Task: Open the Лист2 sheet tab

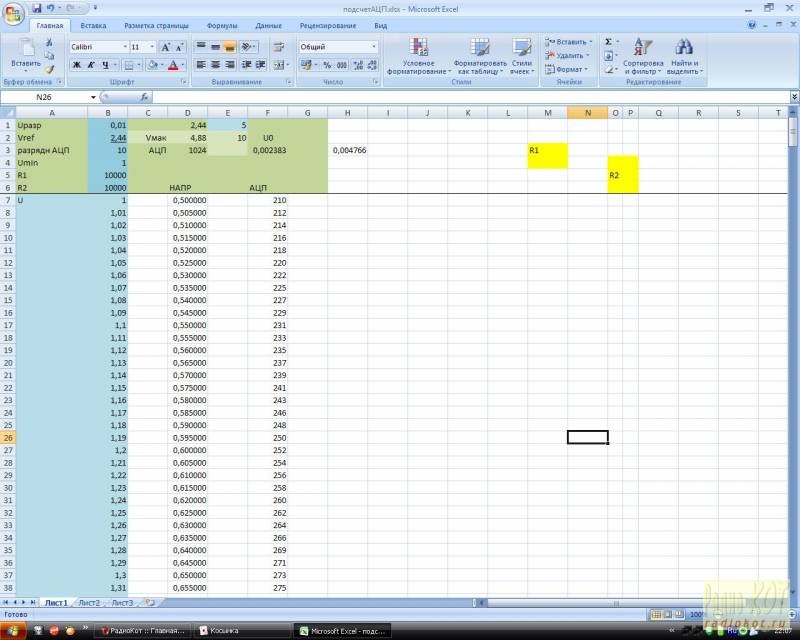Action: pyautogui.click(x=89, y=603)
